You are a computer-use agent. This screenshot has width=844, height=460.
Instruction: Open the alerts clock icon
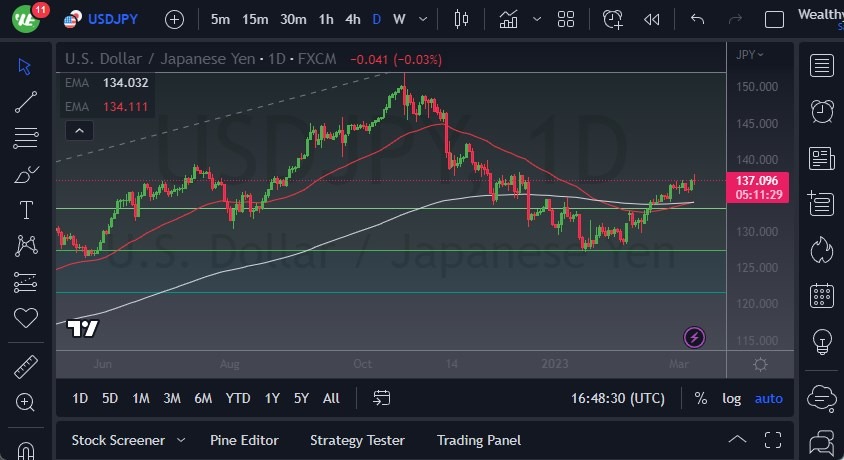coord(822,111)
